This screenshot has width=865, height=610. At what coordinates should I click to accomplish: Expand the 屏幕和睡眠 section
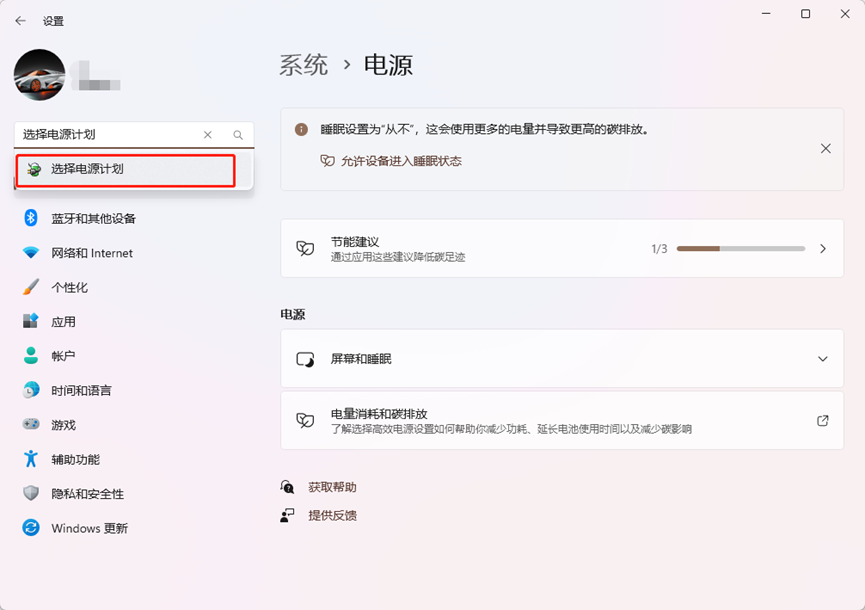coord(823,359)
